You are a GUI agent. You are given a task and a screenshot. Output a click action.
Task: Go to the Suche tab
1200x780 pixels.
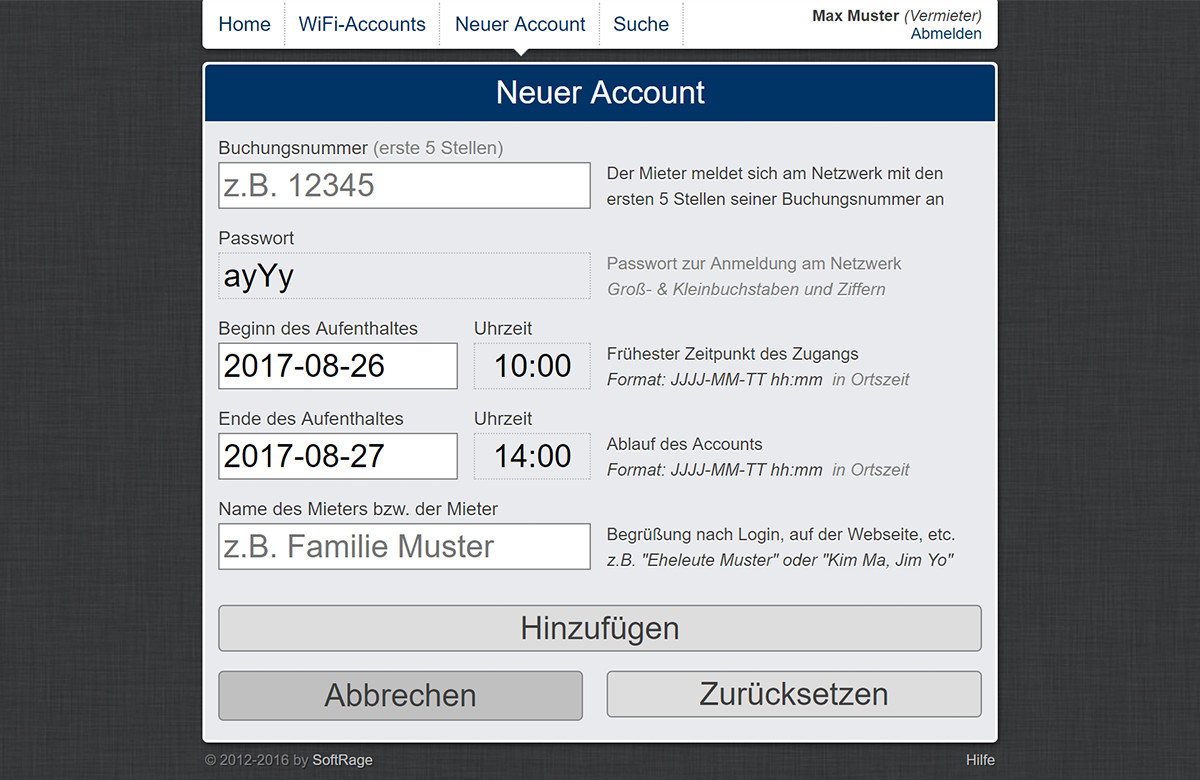coord(641,24)
